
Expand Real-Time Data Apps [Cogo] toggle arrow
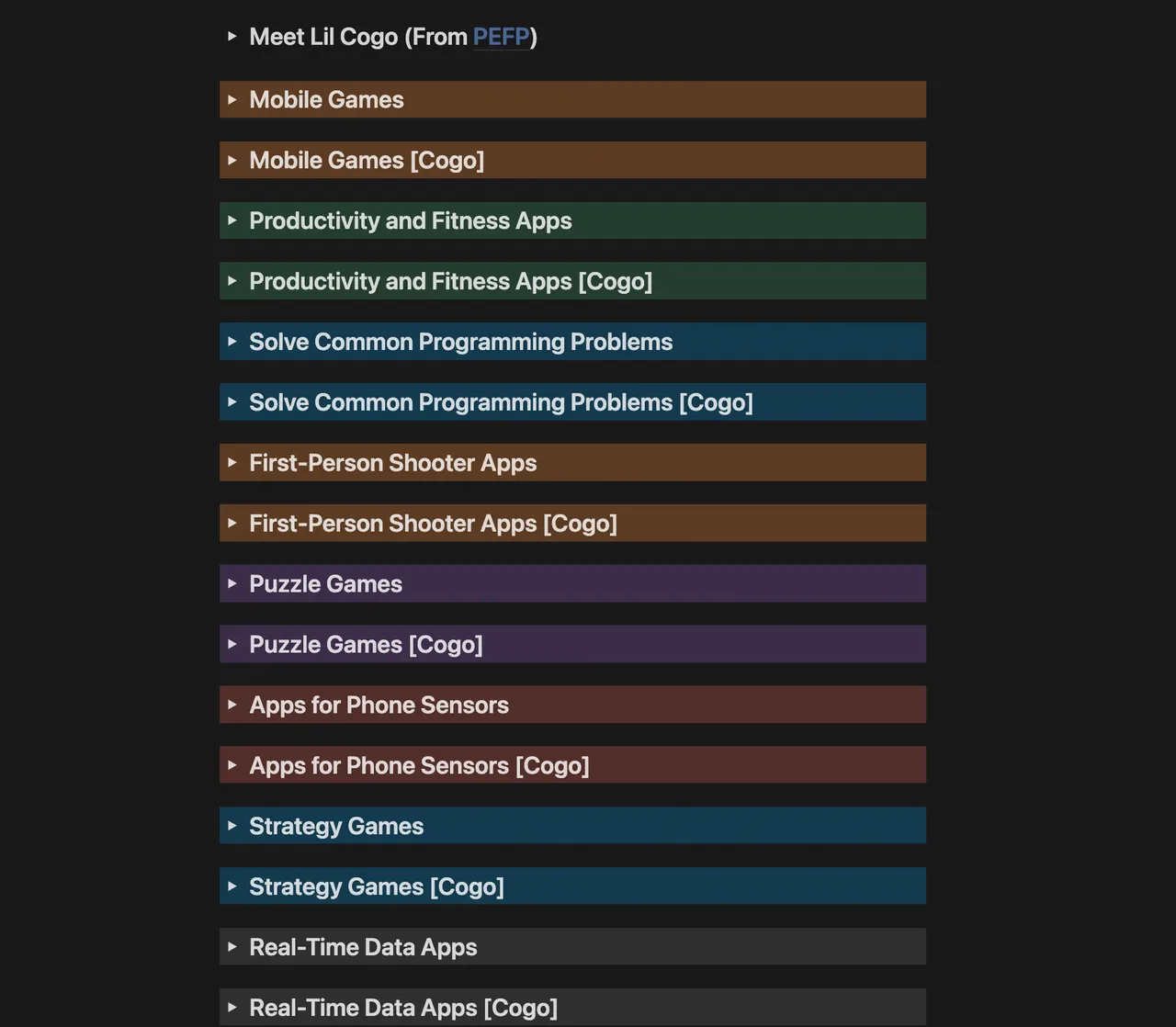tap(232, 1008)
